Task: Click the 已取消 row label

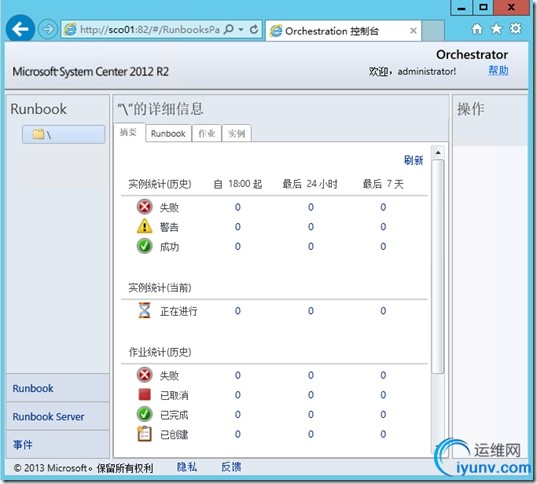Action: tap(174, 395)
